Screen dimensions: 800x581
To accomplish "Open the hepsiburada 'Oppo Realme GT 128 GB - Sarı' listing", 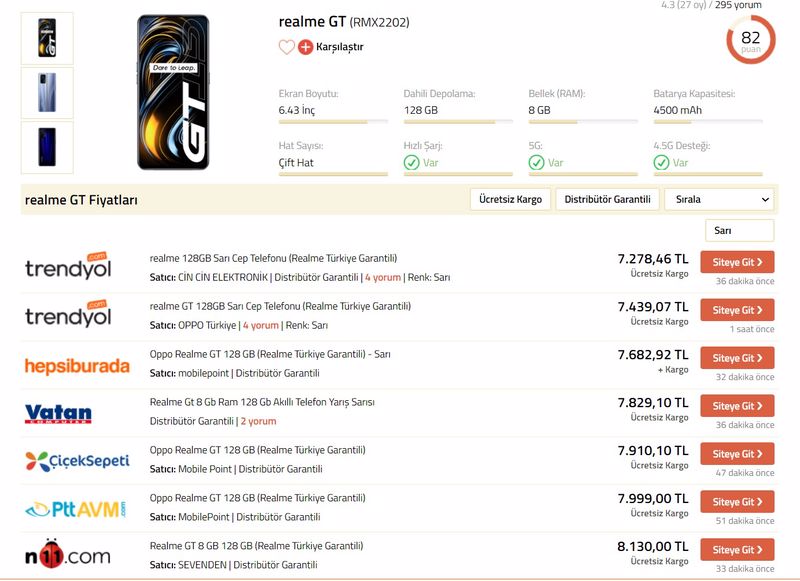I will 270,355.
